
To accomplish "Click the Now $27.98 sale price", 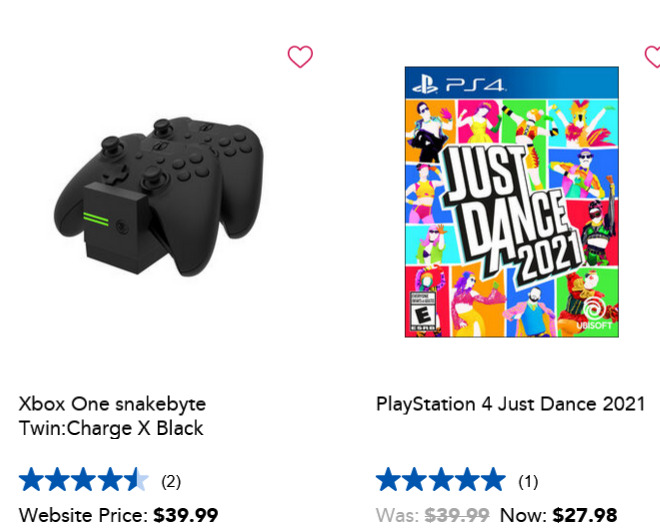I will [x=559, y=515].
